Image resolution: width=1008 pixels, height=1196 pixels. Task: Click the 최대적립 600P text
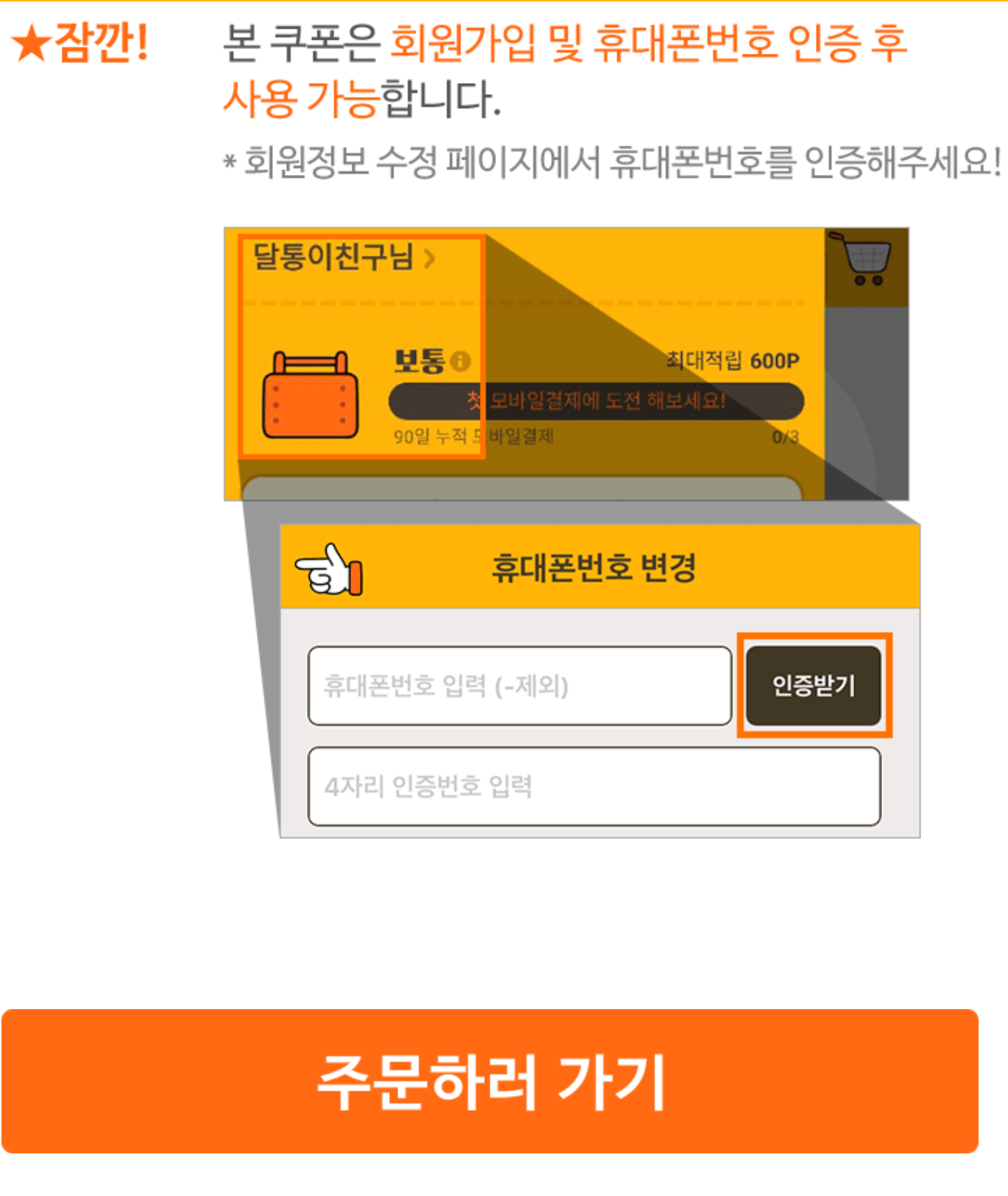(x=732, y=360)
